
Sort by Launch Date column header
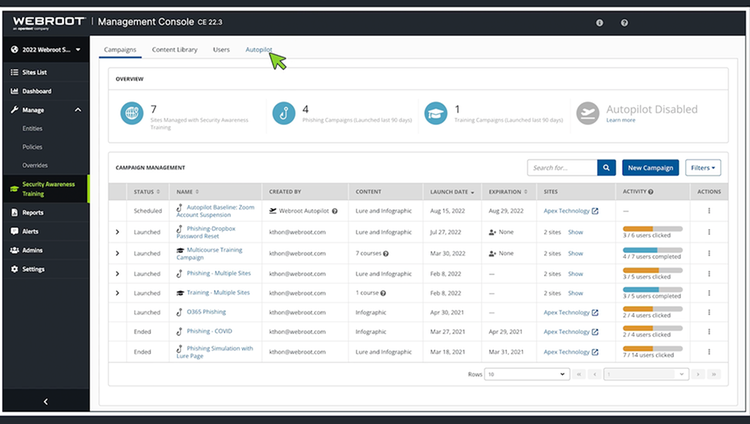pyautogui.click(x=452, y=192)
